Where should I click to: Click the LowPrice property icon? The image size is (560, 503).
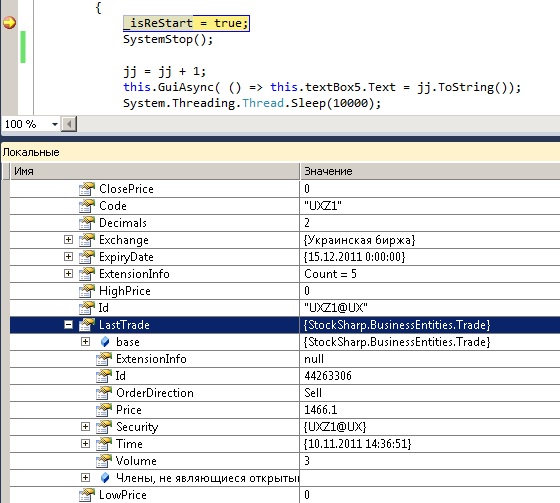click(x=87, y=495)
